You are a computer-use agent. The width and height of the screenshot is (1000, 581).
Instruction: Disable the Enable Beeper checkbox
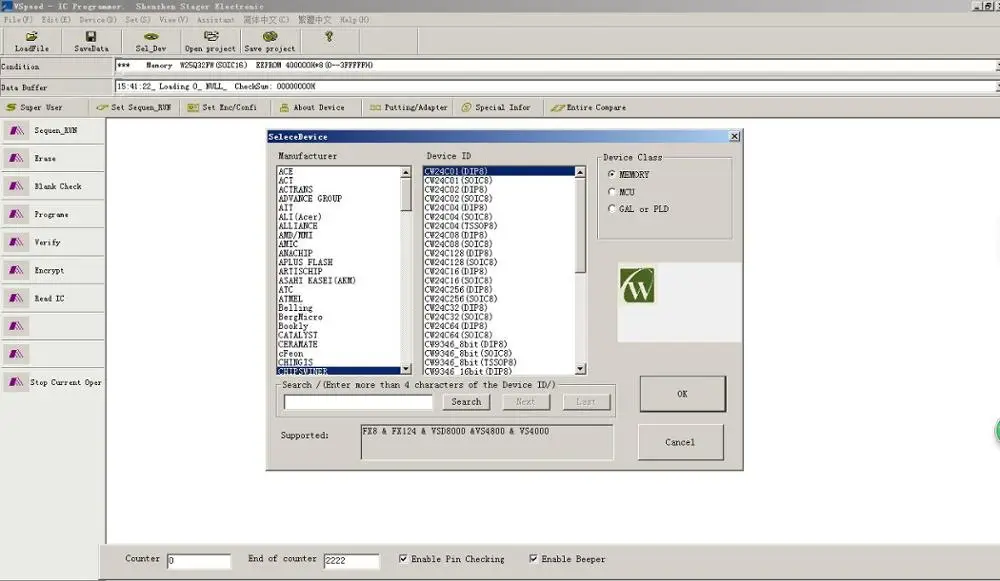533,559
